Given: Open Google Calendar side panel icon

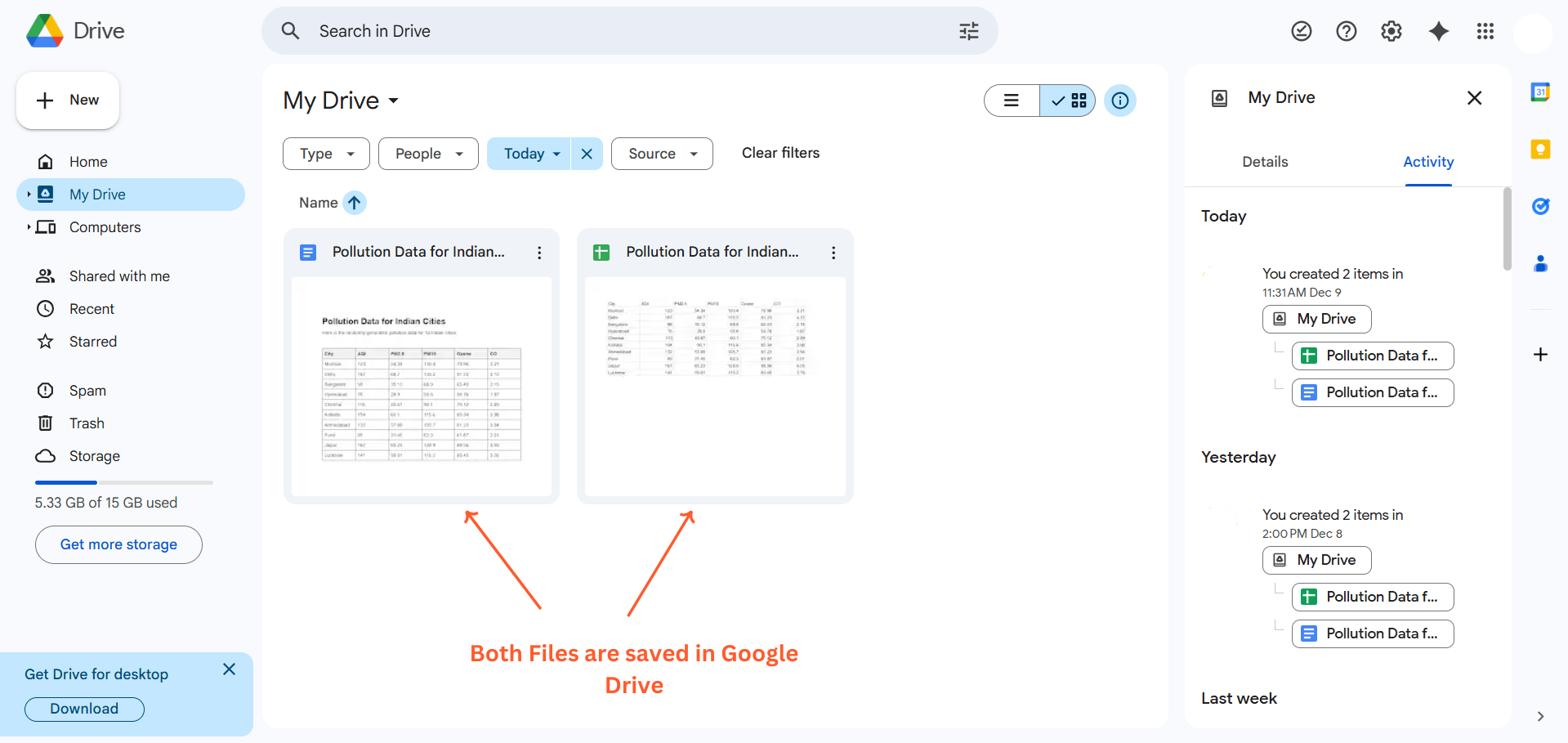Looking at the screenshot, I should [1540, 92].
